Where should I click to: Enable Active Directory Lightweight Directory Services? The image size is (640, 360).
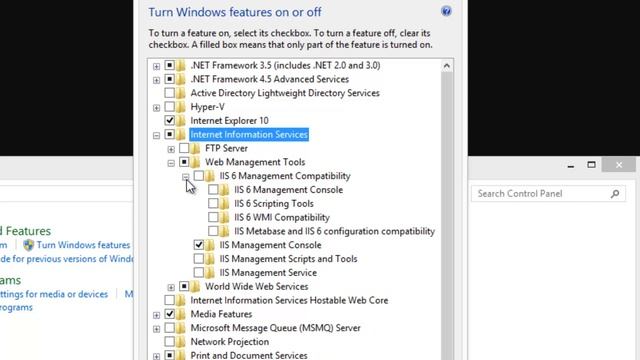169,93
